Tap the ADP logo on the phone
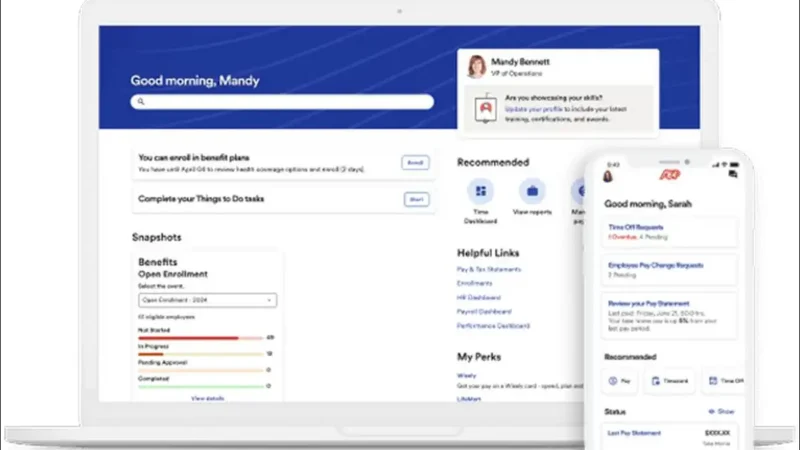The height and width of the screenshot is (450, 800). 669,175
